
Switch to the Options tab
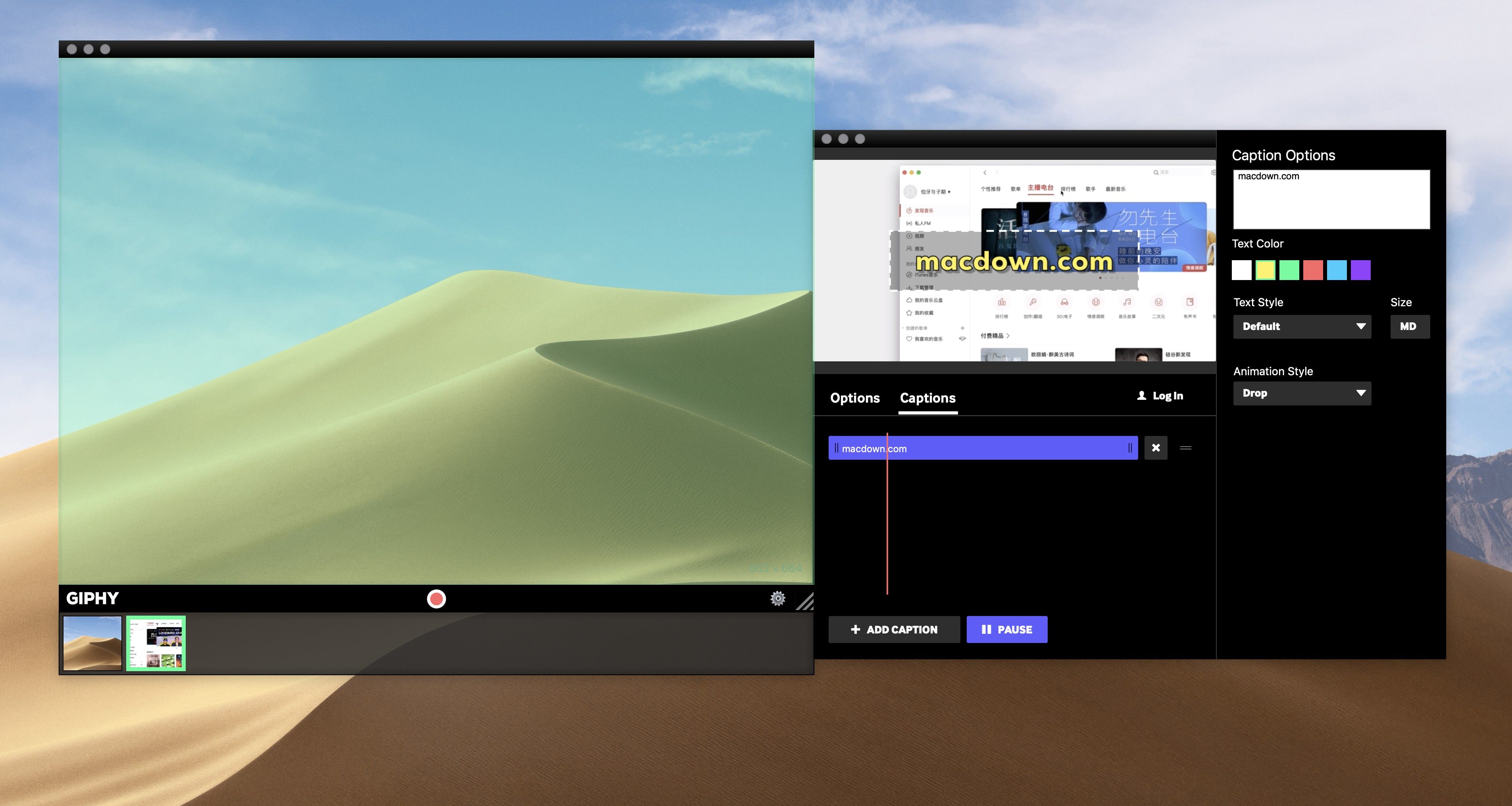(854, 398)
